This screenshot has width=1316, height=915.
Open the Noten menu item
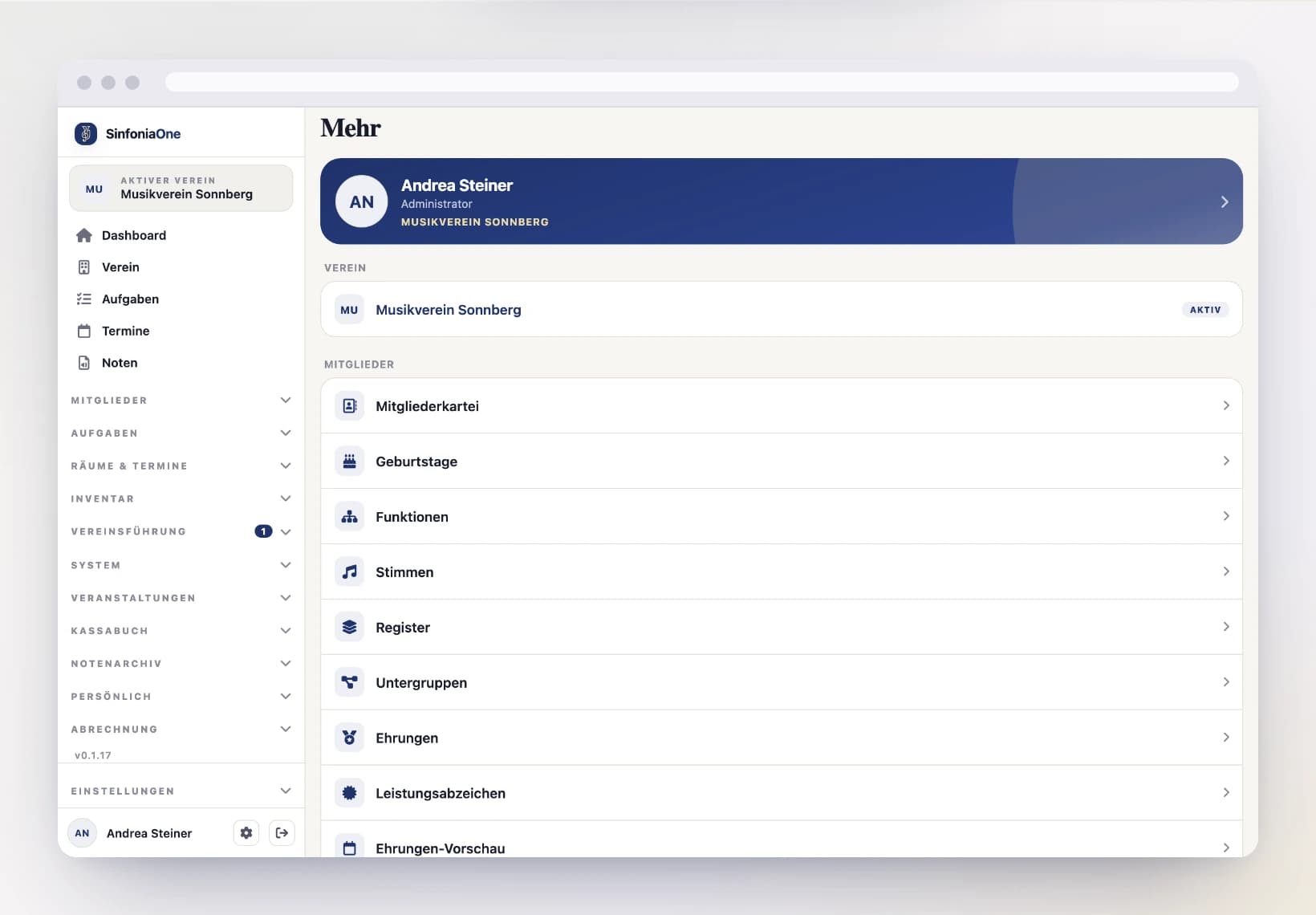pyautogui.click(x=181, y=363)
